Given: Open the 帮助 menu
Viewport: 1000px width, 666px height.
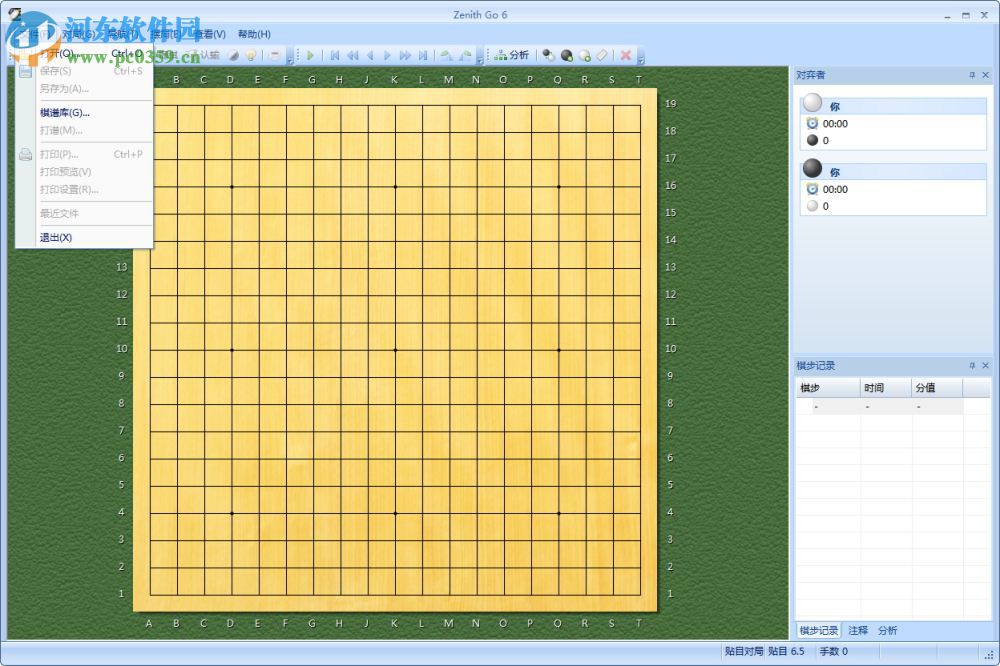Looking at the screenshot, I should click(253, 34).
